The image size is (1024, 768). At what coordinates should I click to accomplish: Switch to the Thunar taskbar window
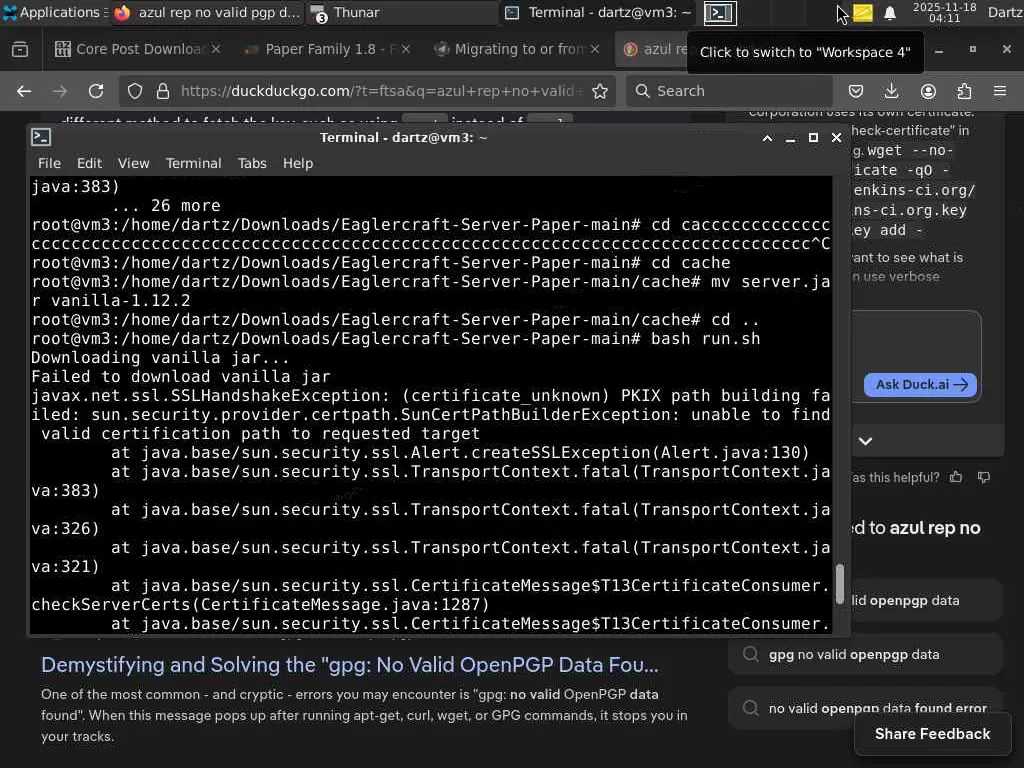(402, 12)
